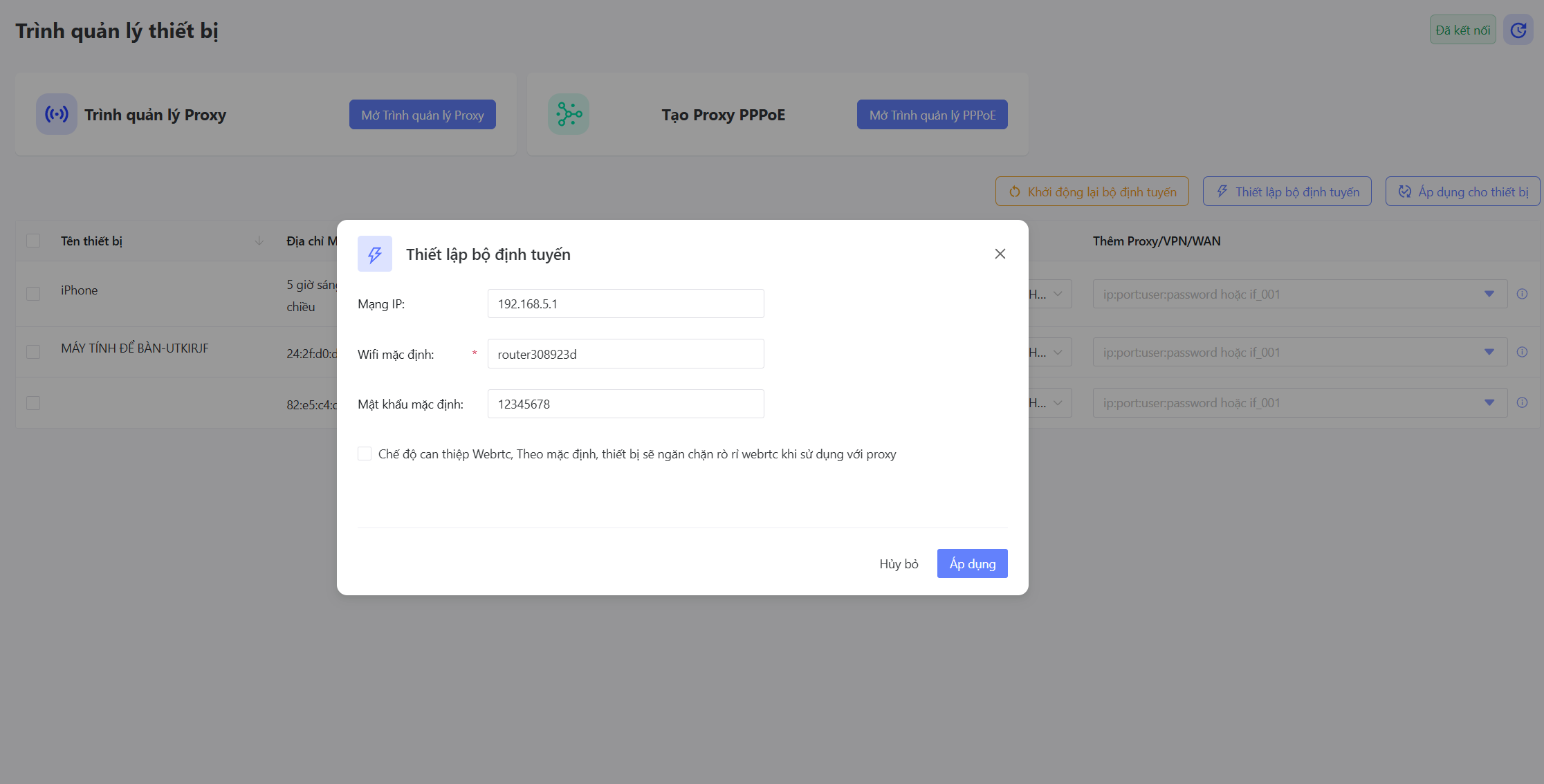The image size is (1544, 784).
Task: Check the iPhone device row checkbox
Action: point(33,293)
